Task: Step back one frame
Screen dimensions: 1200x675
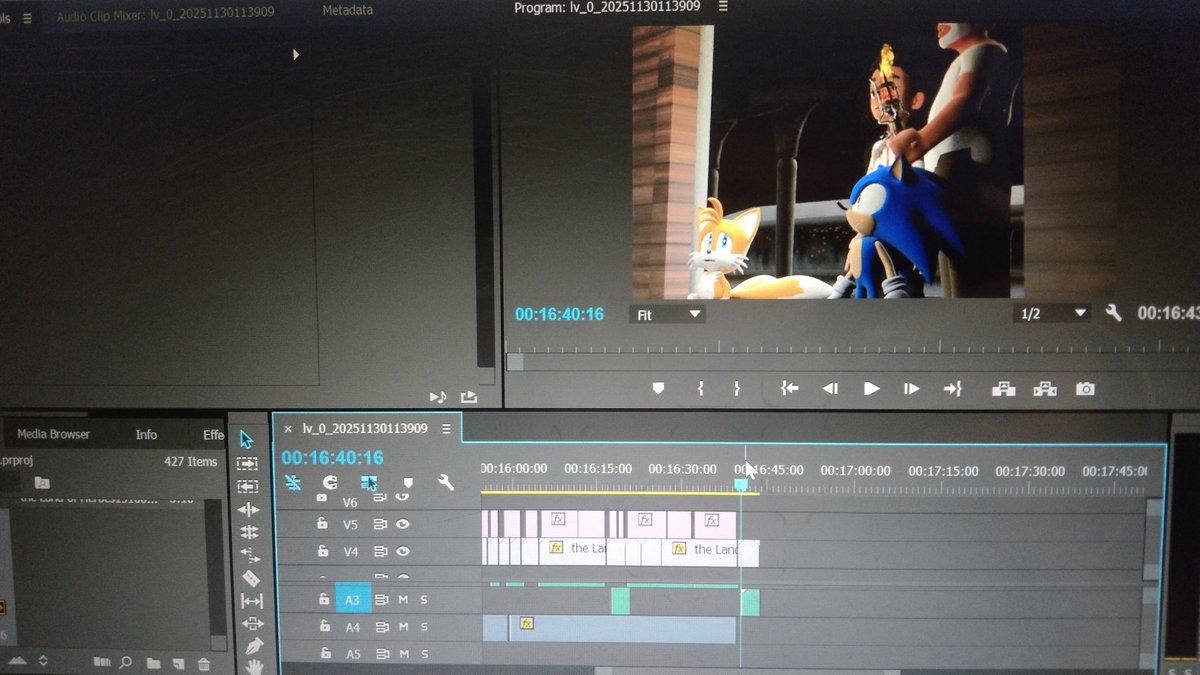Action: tap(830, 388)
